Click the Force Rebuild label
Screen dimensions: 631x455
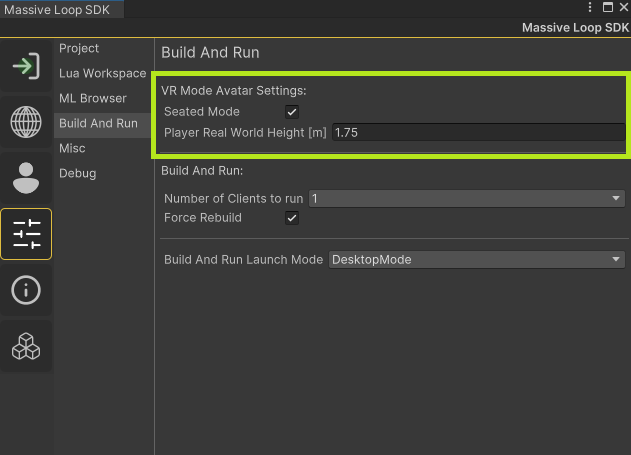pyautogui.click(x=203, y=218)
